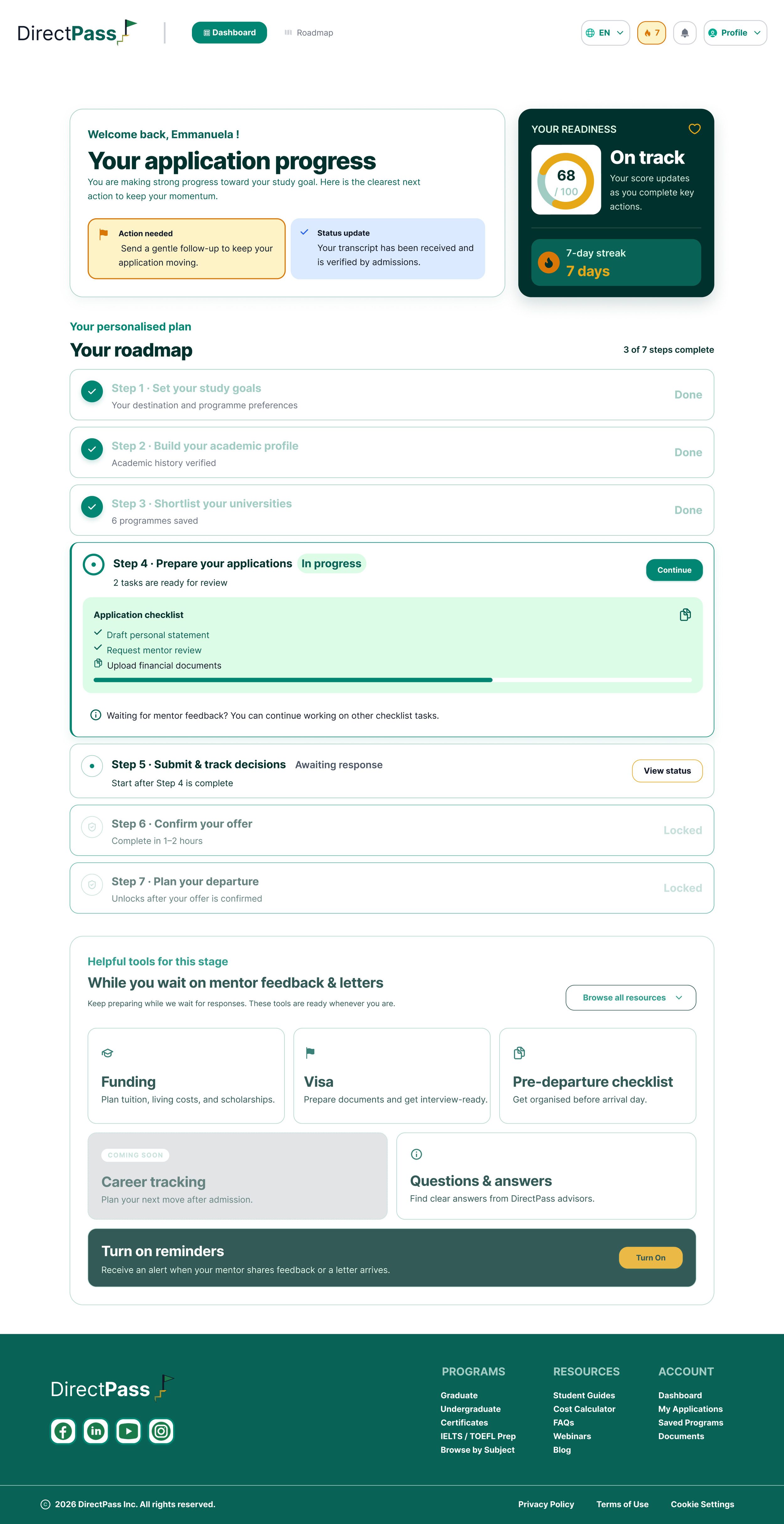Image resolution: width=784 pixels, height=1524 pixels.
Task: Click the Continue button for Step 4
Action: click(675, 570)
